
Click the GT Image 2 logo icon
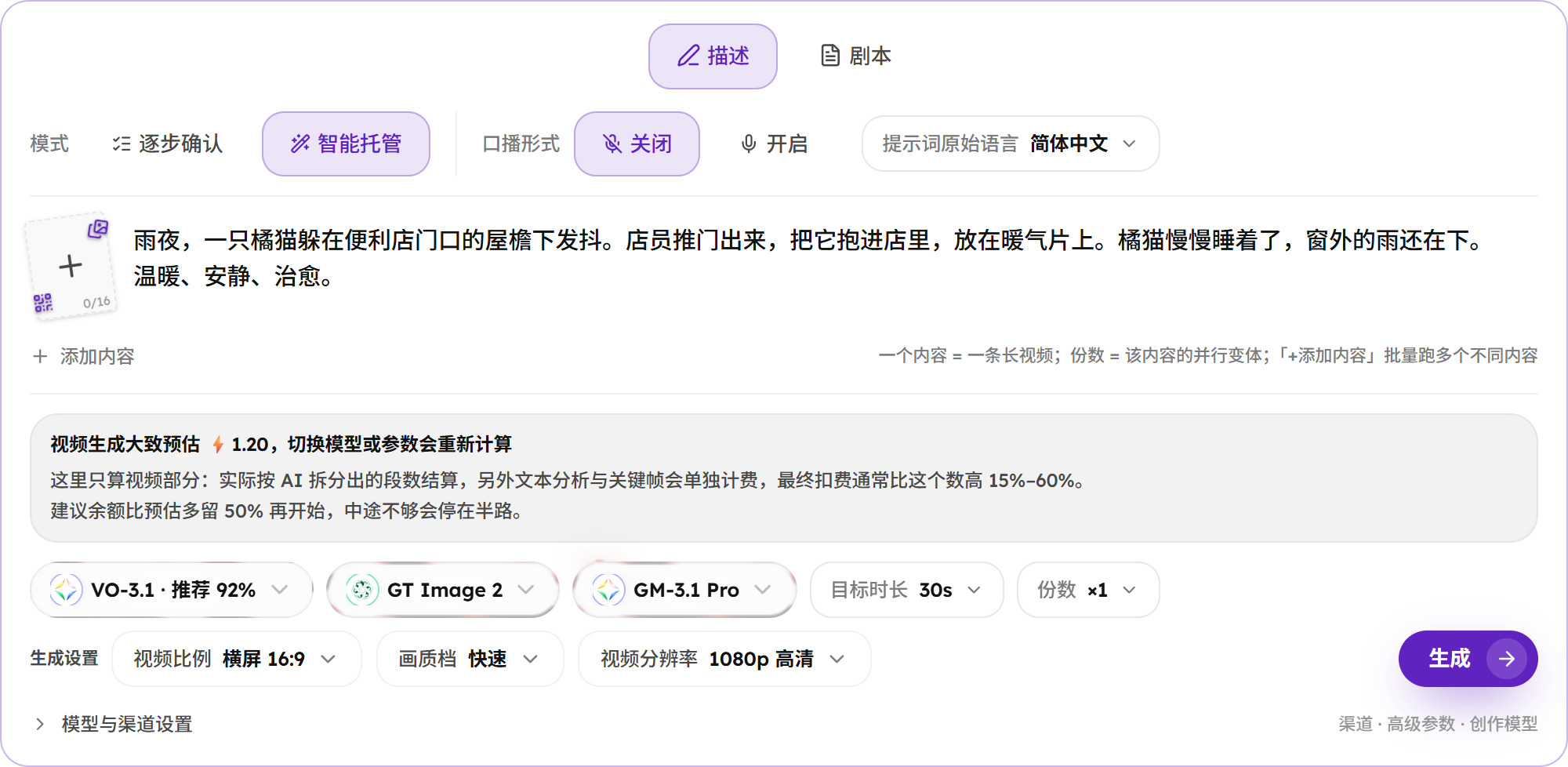[362, 590]
